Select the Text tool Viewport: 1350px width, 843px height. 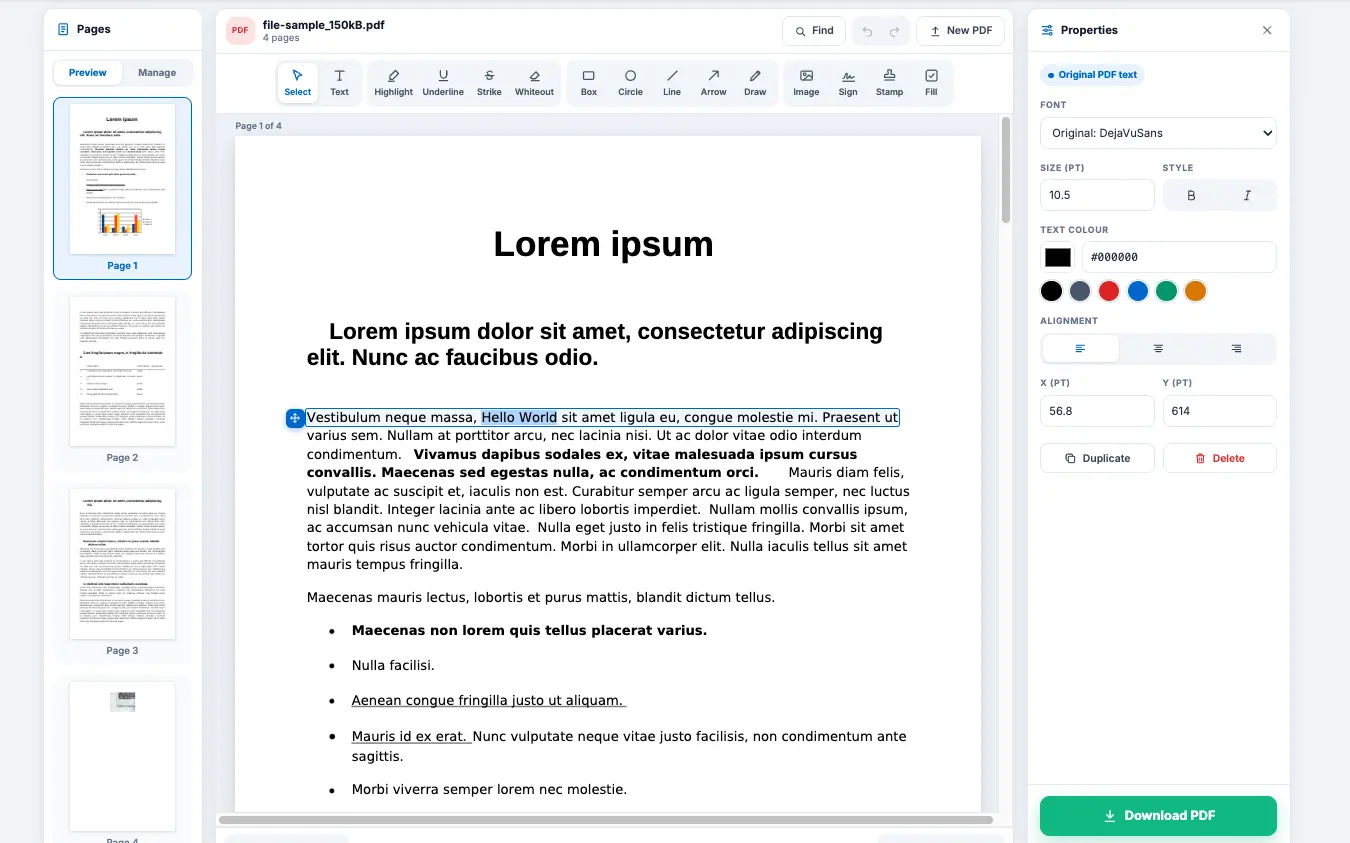pos(340,83)
